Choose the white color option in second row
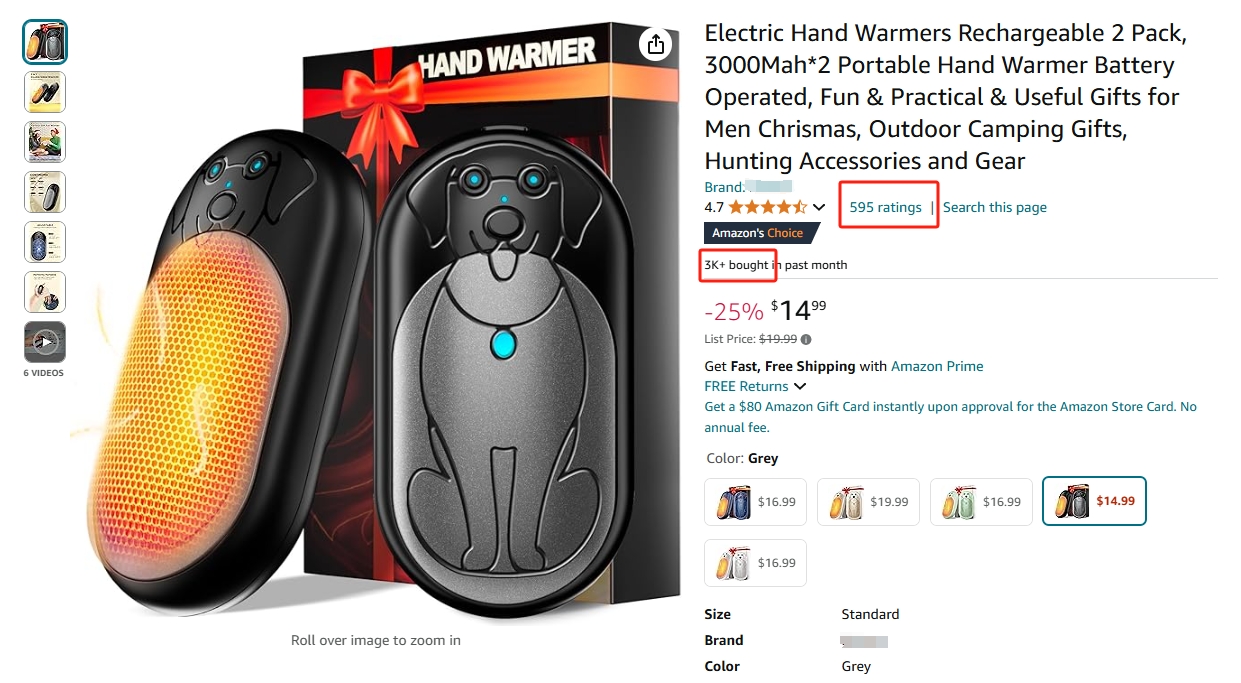The height and width of the screenshot is (683, 1241). pos(756,563)
